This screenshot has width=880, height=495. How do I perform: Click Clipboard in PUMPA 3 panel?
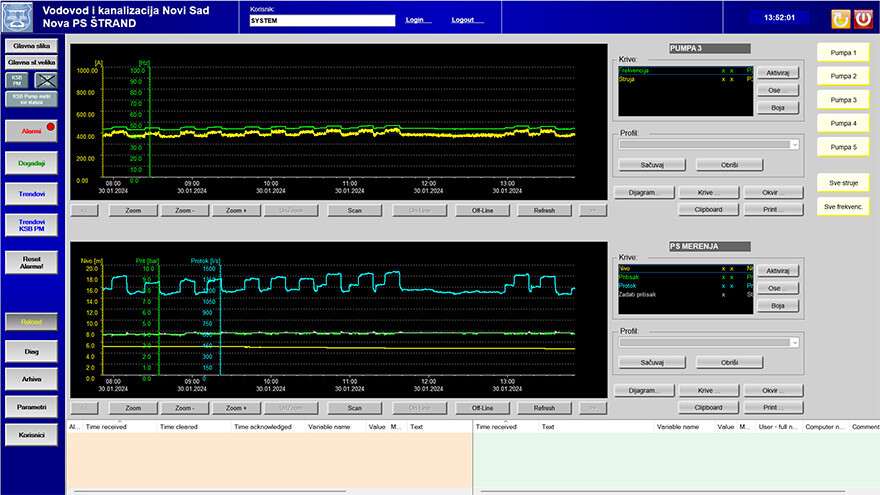[x=708, y=209]
